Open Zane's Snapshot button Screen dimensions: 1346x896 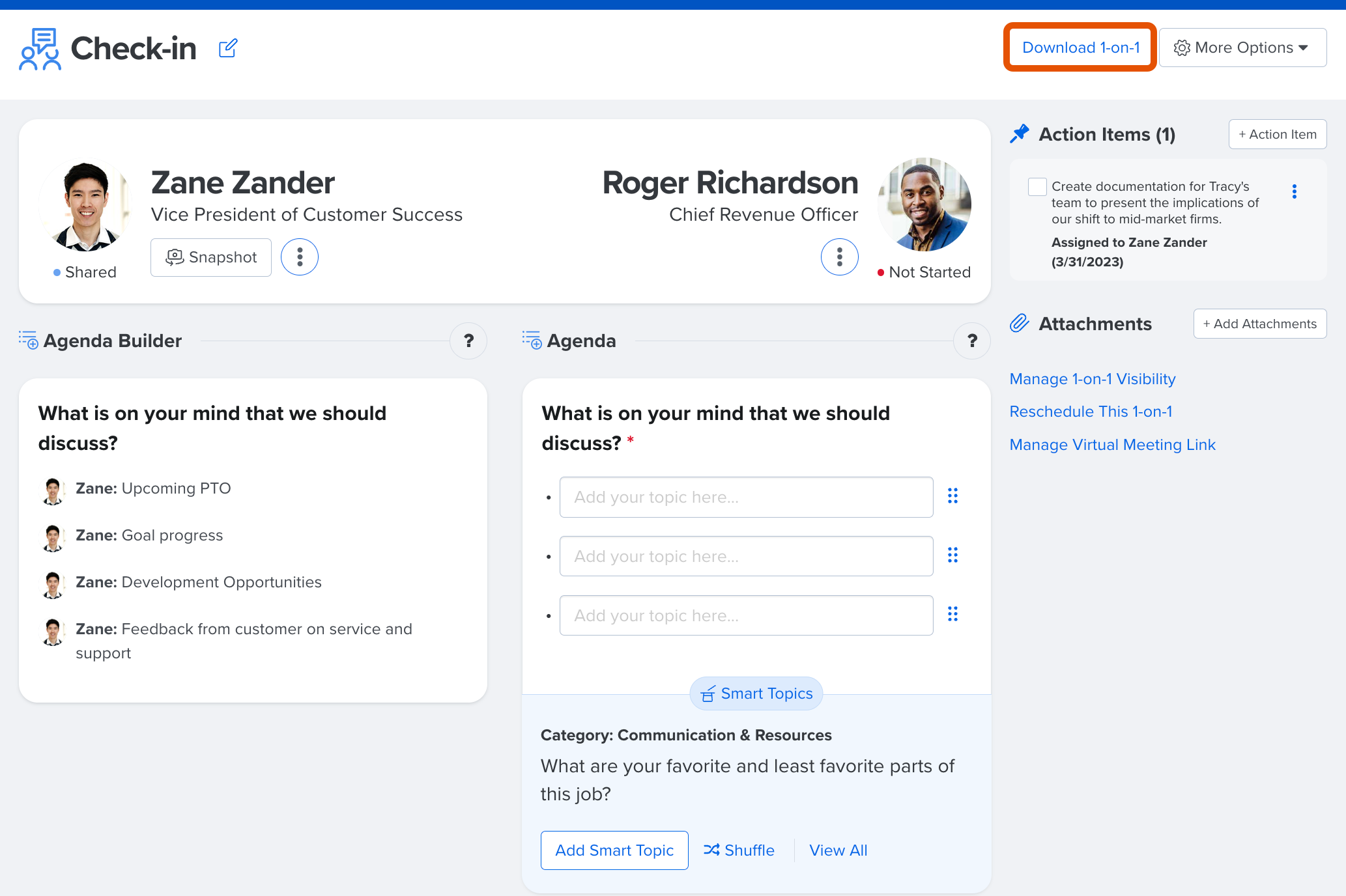[211, 257]
